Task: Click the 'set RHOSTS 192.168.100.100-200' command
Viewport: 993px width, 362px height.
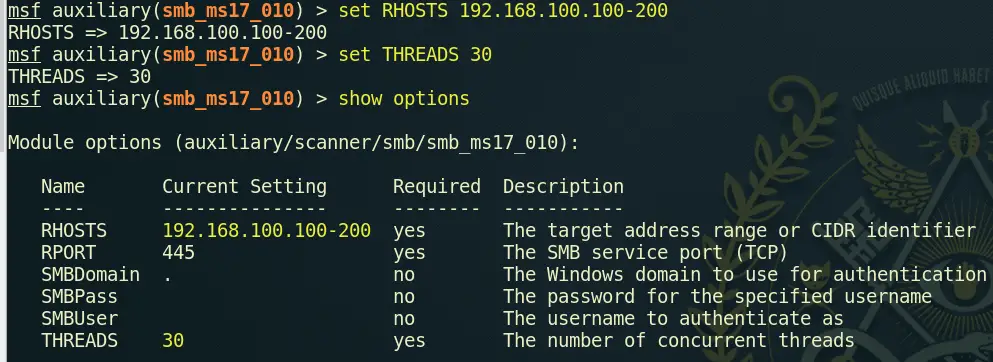Action: (x=503, y=11)
